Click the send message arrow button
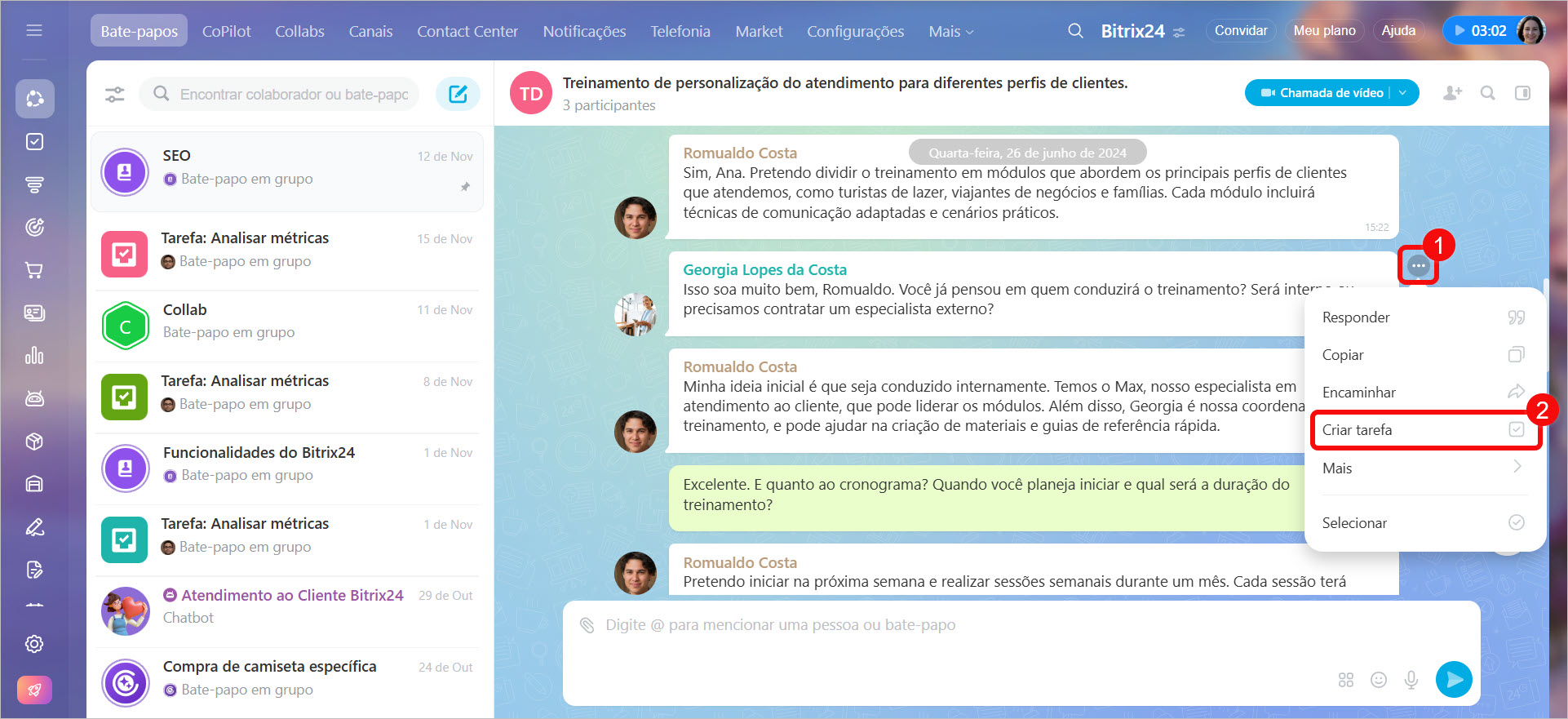Image resolution: width=1568 pixels, height=719 pixels. [x=1454, y=679]
